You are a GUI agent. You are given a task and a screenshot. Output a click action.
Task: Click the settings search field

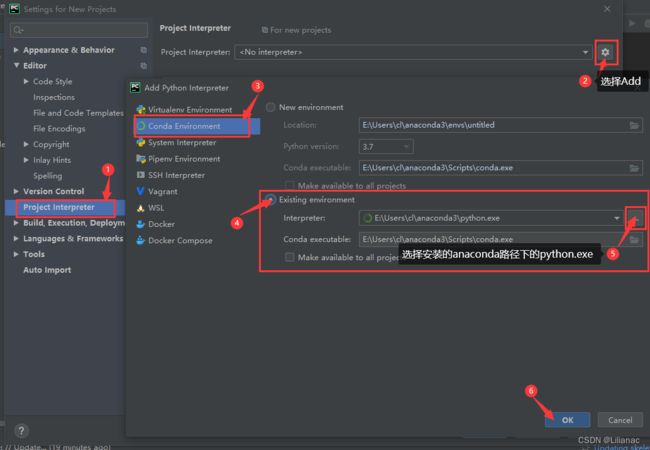pos(79,30)
